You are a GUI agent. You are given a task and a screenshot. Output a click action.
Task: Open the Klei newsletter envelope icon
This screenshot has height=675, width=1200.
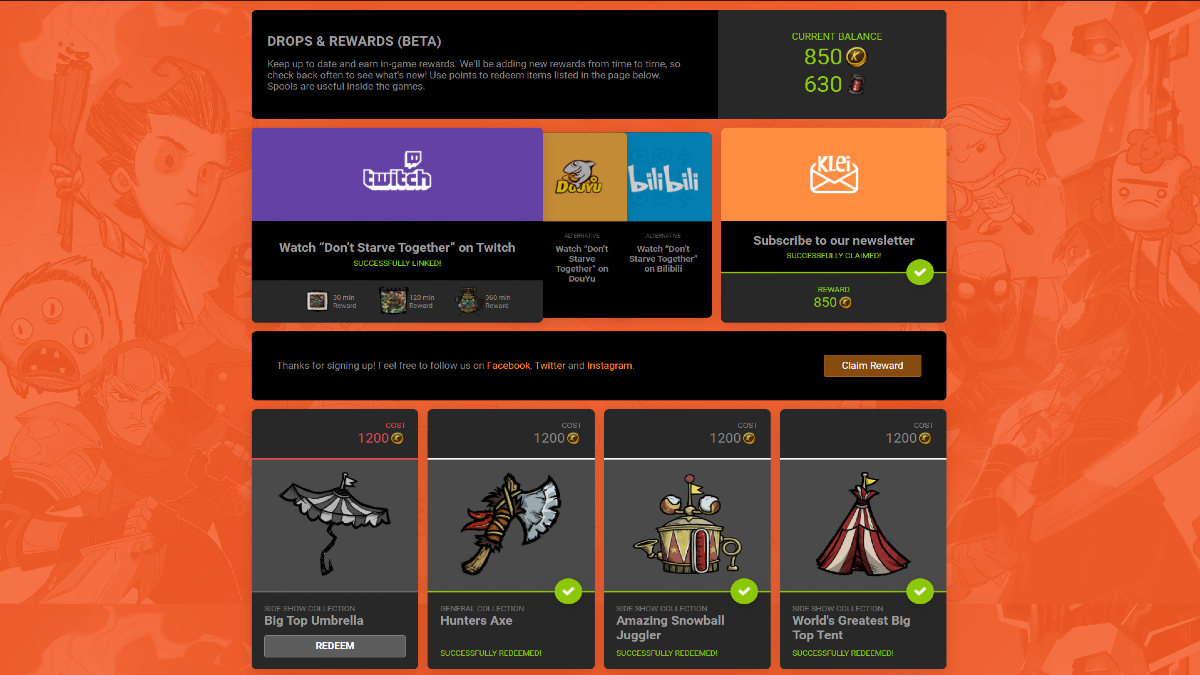click(834, 174)
